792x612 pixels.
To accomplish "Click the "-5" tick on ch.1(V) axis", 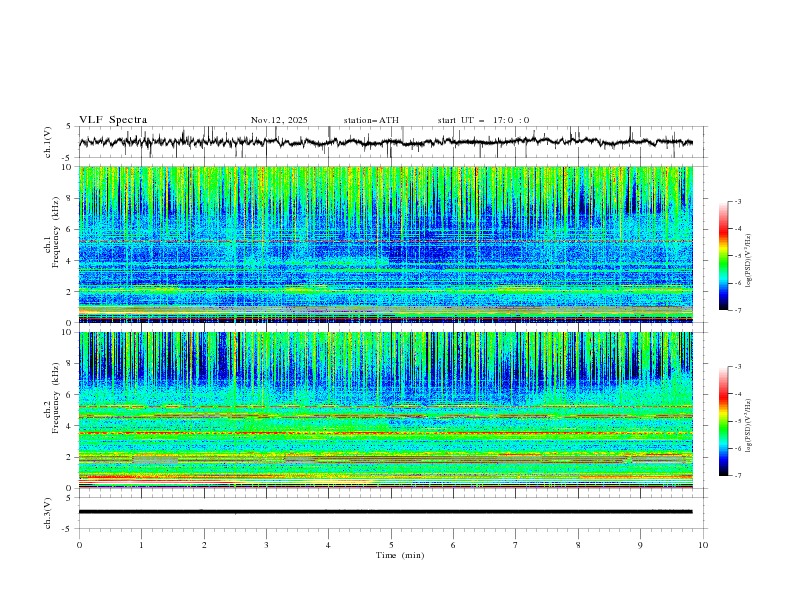I will point(68,158).
